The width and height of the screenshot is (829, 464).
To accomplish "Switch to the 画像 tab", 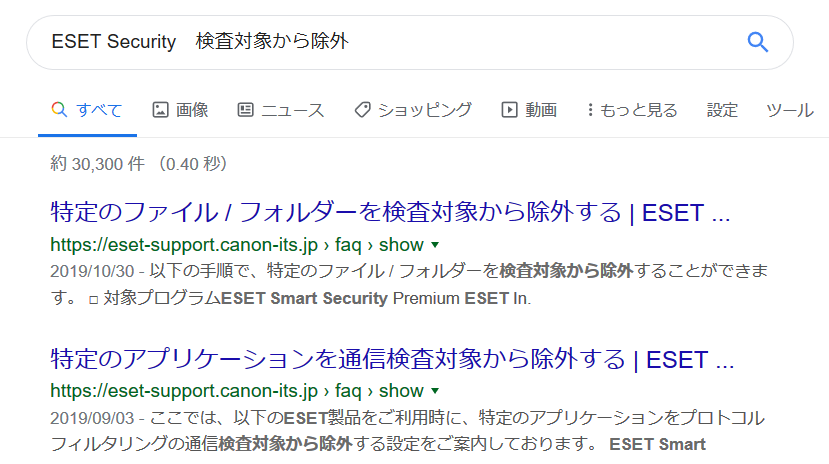I will click(x=192, y=110).
